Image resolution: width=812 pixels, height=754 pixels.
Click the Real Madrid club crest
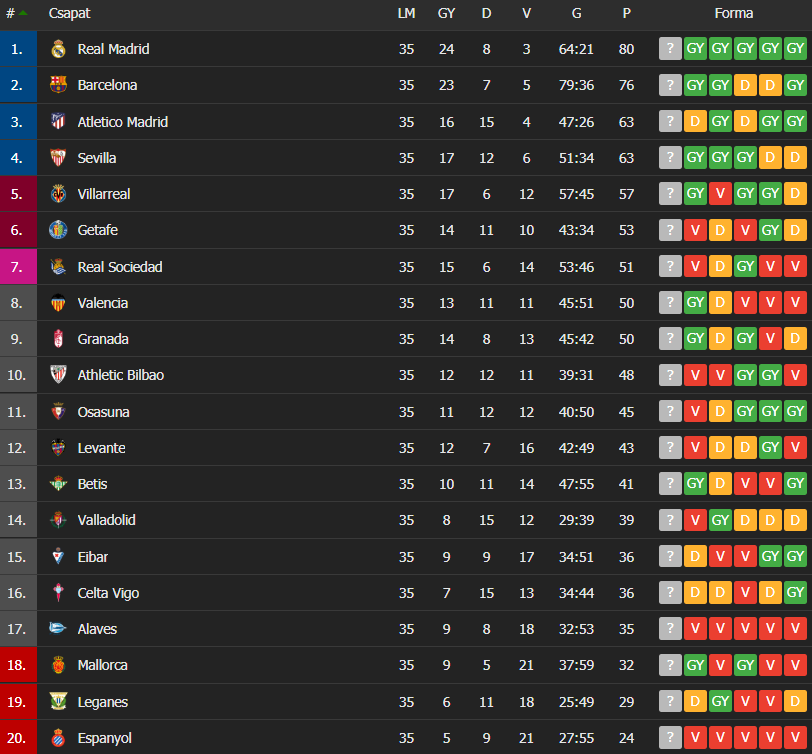[x=58, y=49]
